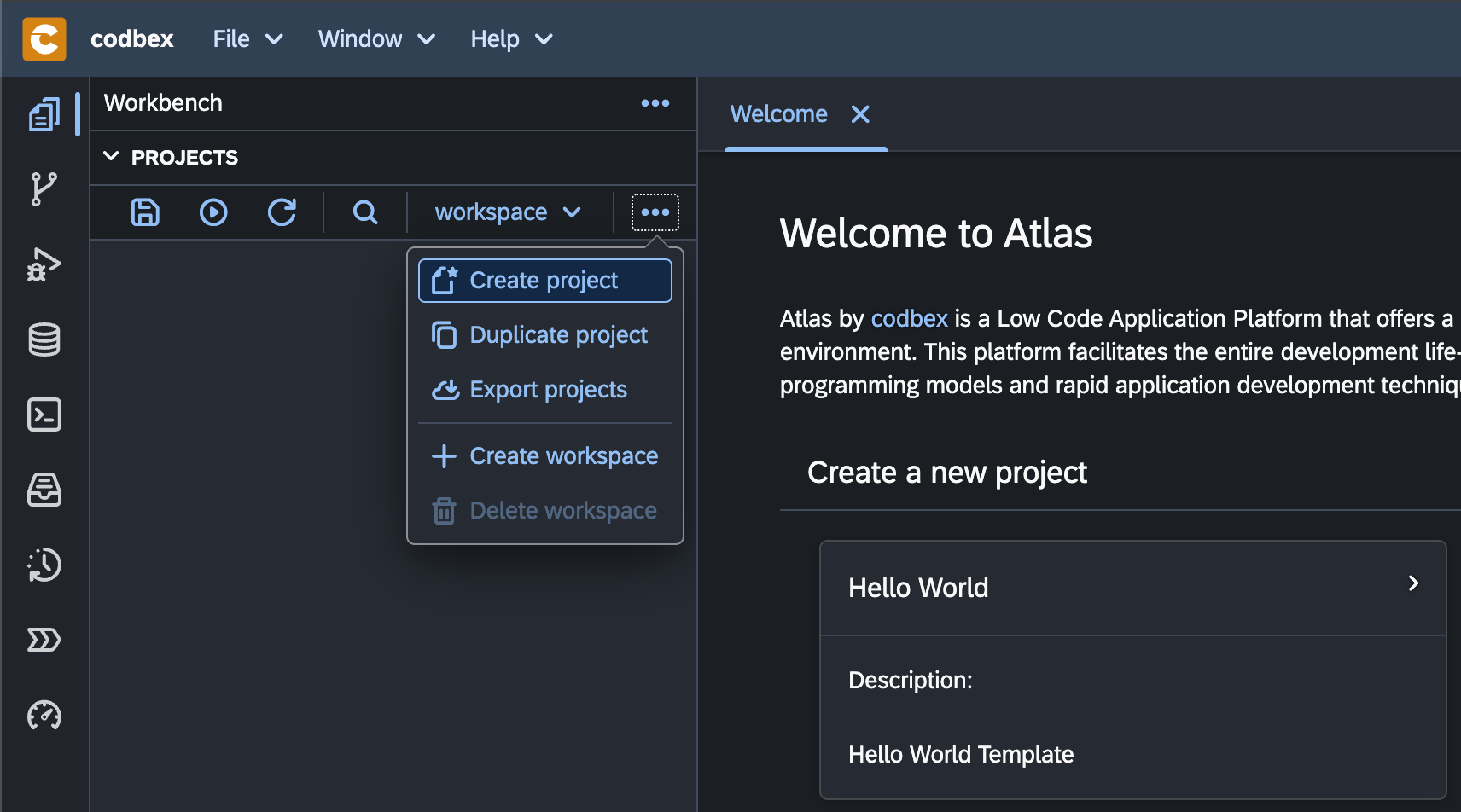Click the Workbench panel title
The width and height of the screenshot is (1461, 812).
coord(163,103)
